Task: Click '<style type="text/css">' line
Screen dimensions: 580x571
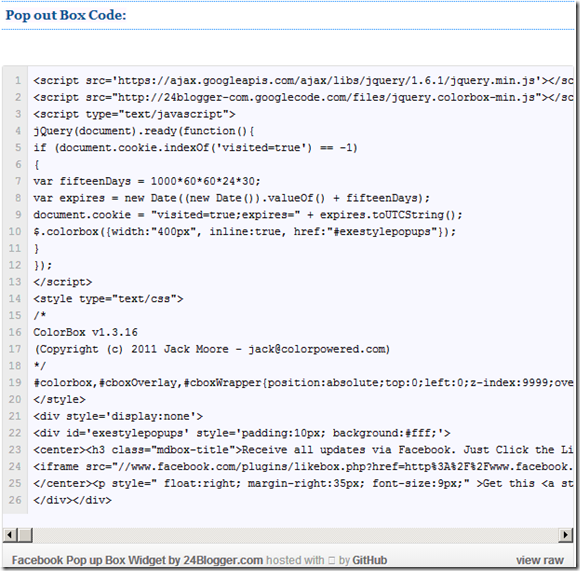Action: pyautogui.click(x=108, y=298)
